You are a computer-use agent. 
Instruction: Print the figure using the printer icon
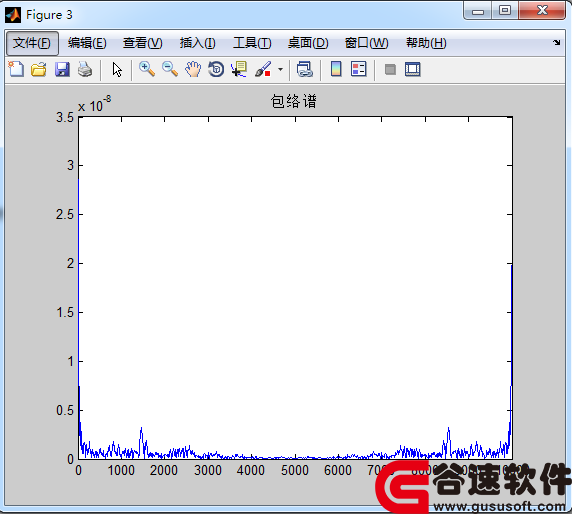[85, 69]
